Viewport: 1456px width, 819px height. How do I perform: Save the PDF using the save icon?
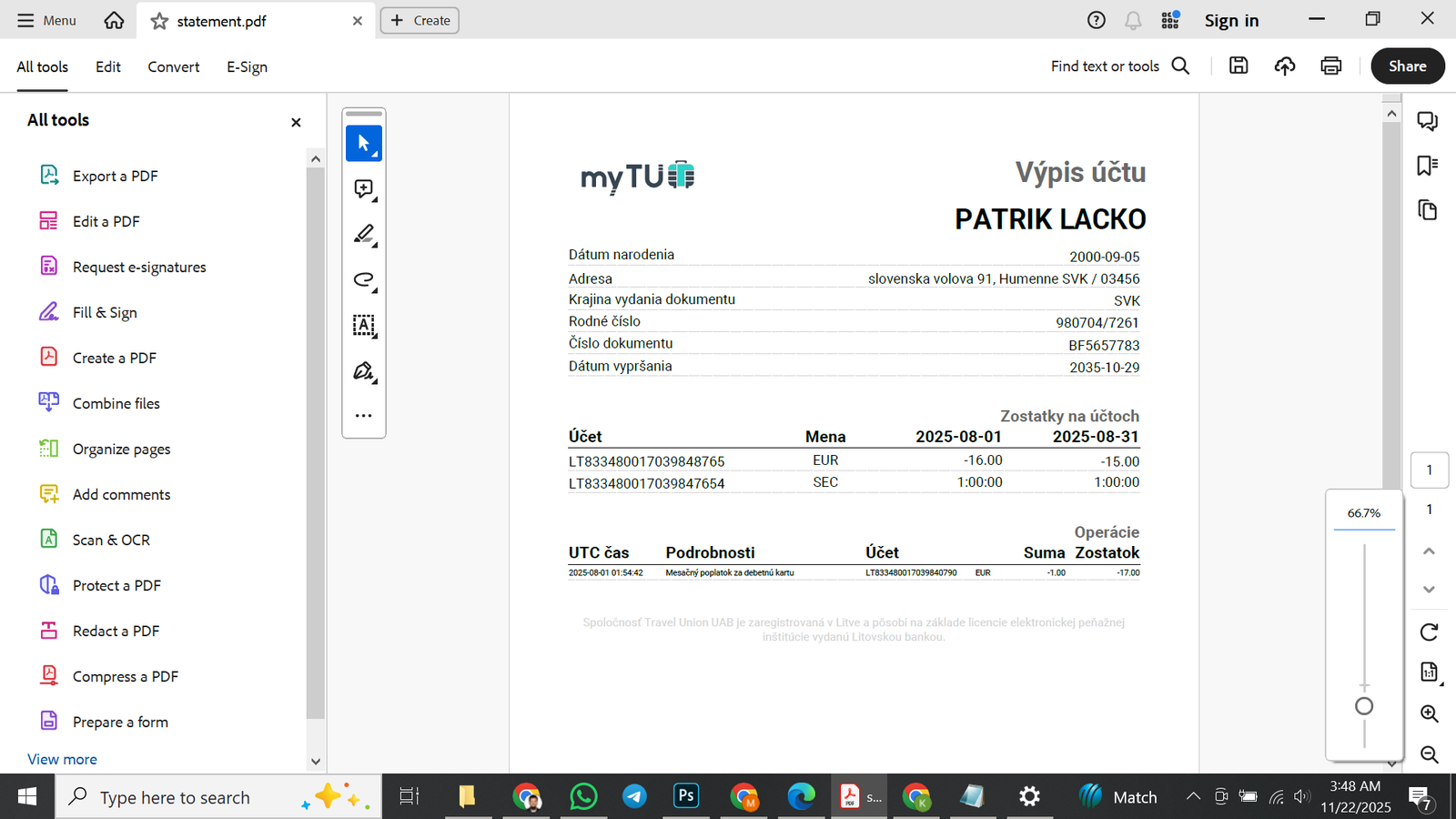click(1238, 66)
